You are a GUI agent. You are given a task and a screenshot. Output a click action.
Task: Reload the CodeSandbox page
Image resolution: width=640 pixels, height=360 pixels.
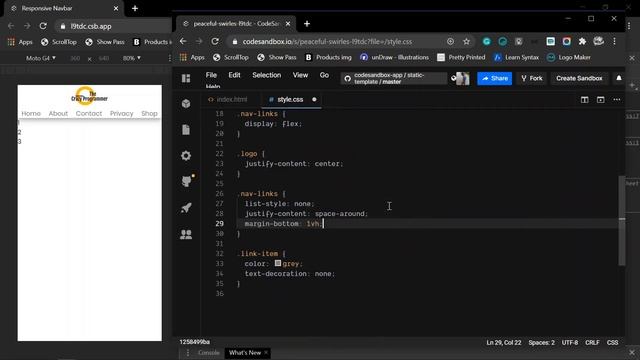[215, 41]
